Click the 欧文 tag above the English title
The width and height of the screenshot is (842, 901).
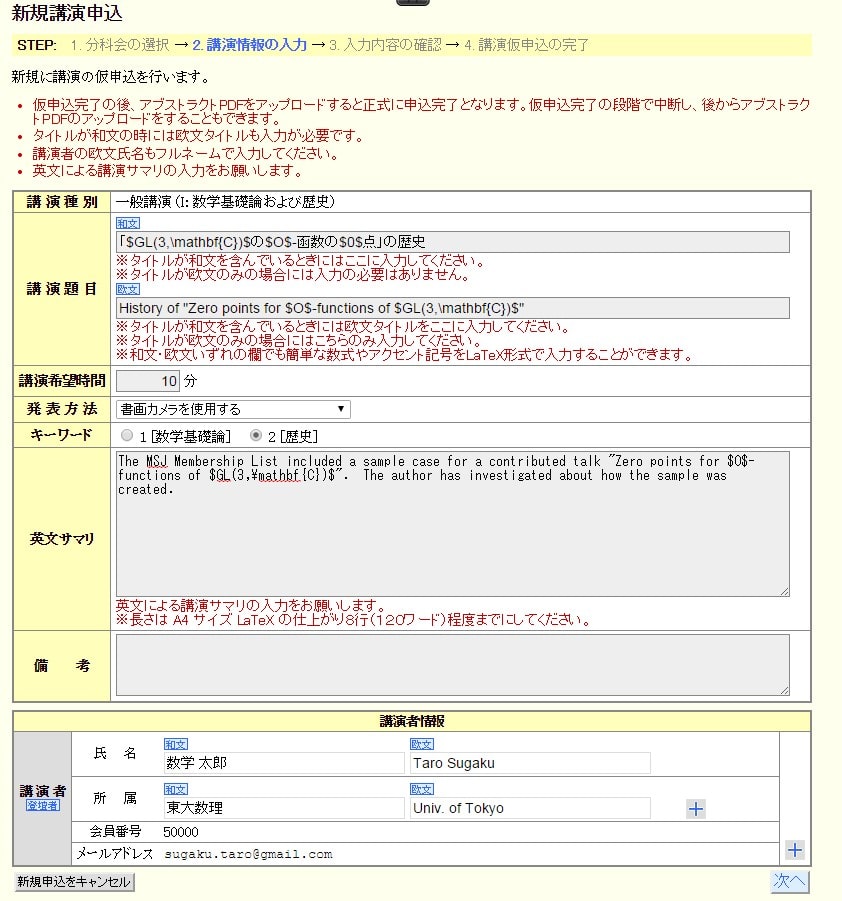click(x=128, y=289)
